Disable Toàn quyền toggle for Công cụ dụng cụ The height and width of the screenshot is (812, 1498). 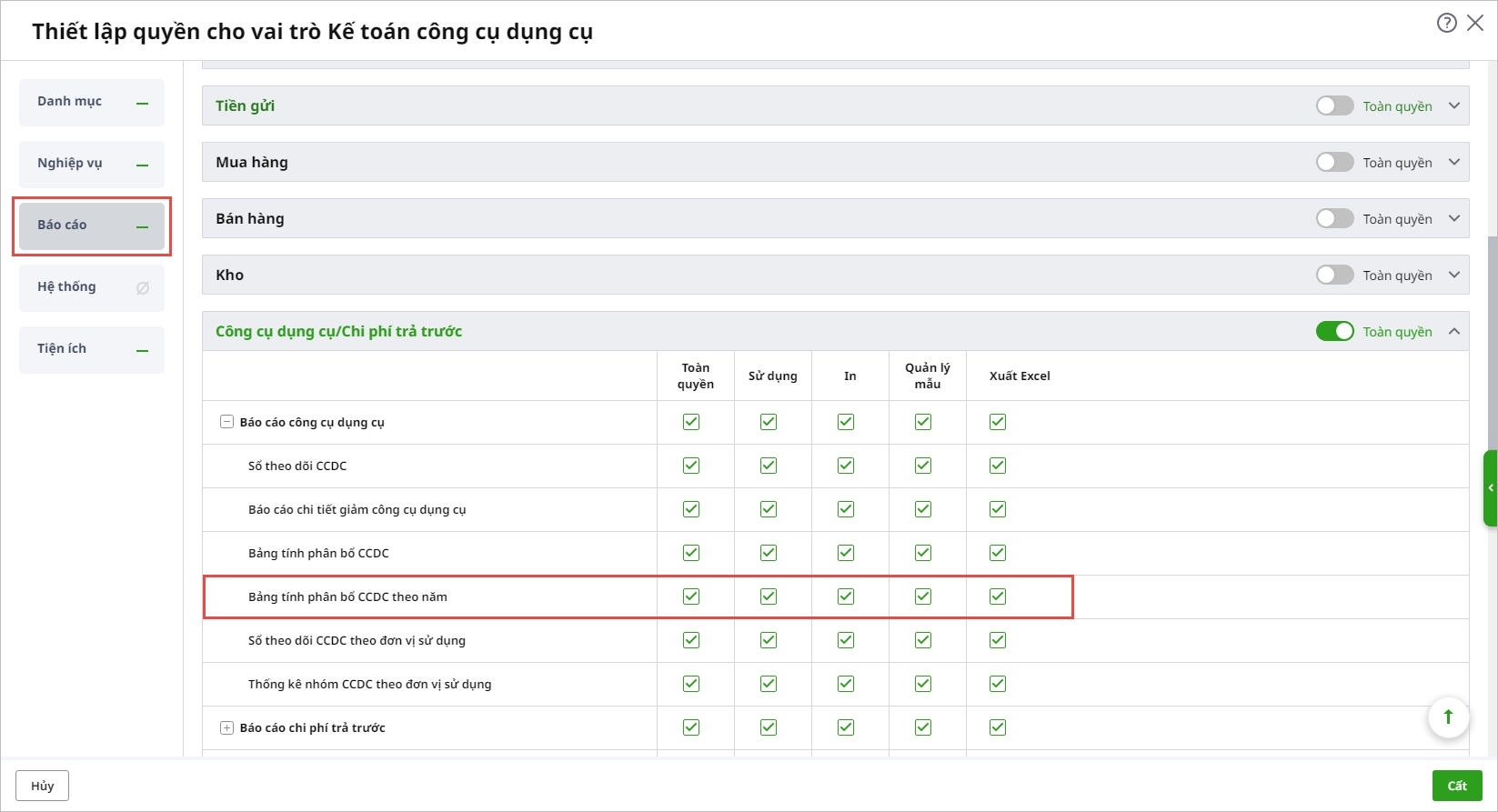[x=1334, y=332]
